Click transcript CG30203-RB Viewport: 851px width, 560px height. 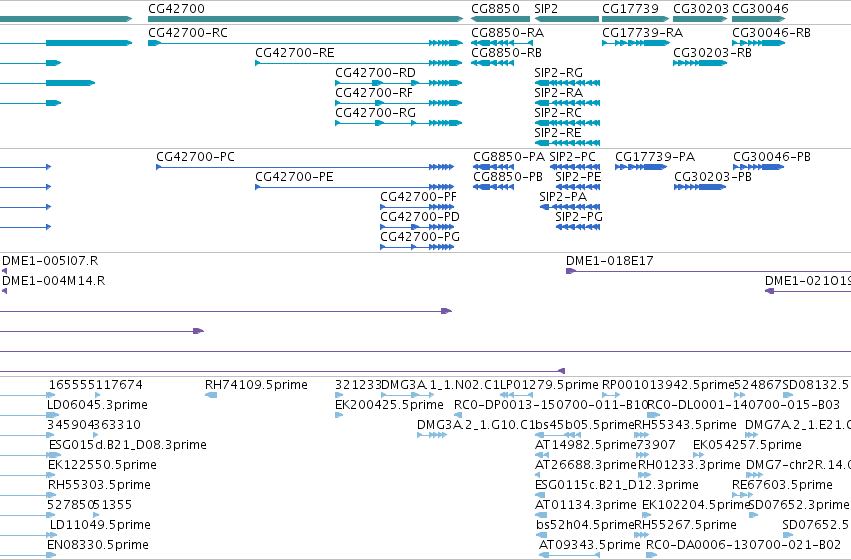tap(713, 53)
